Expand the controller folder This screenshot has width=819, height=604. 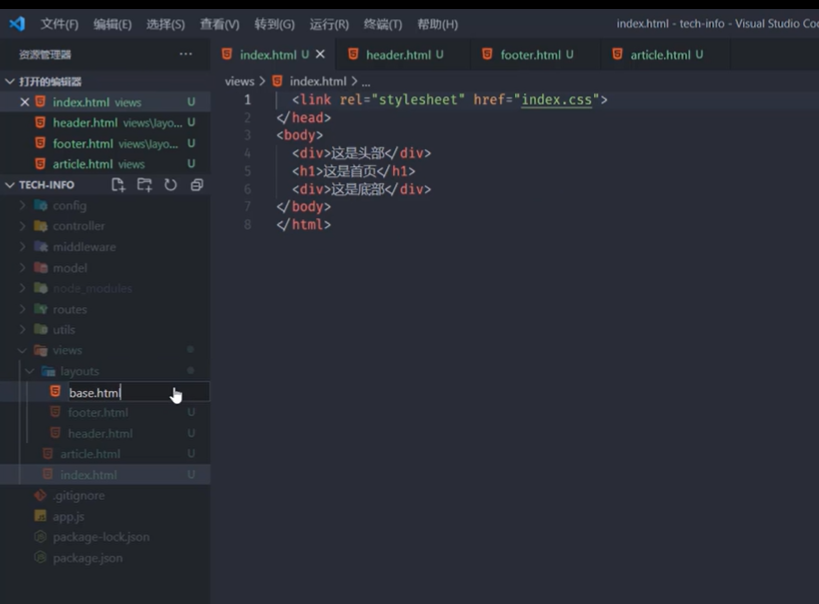coord(105,226)
